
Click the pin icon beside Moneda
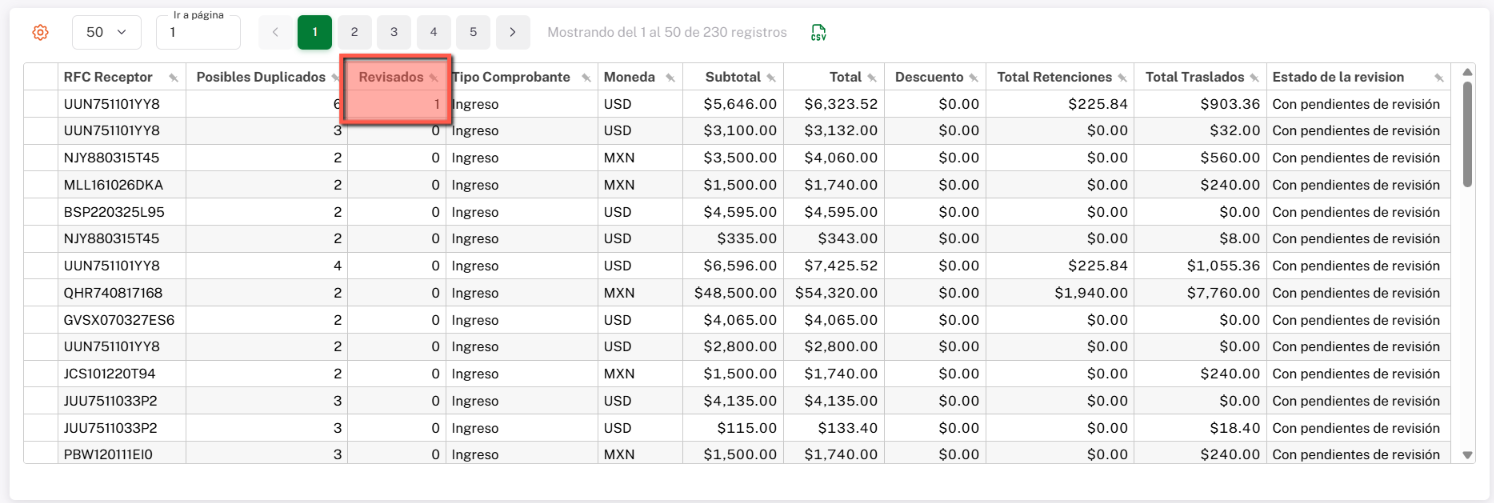[x=669, y=78]
